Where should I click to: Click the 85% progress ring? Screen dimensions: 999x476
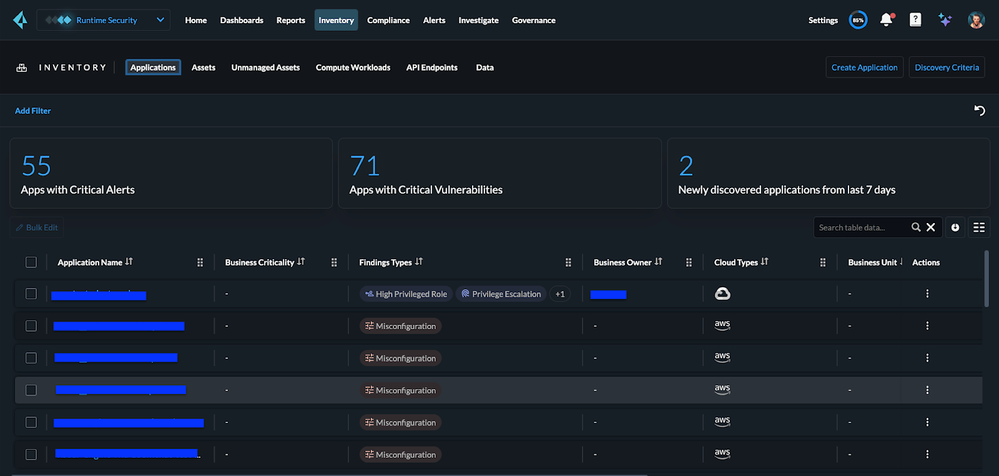(858, 20)
